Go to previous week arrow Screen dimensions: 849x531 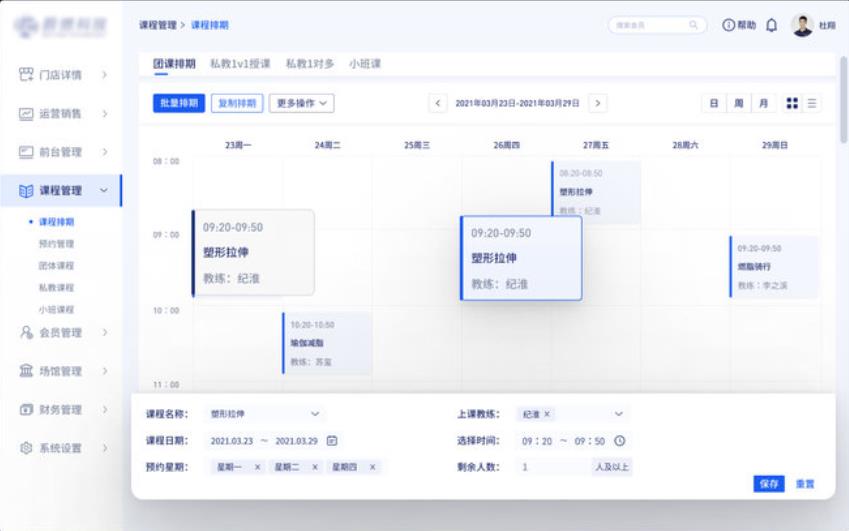tap(438, 103)
